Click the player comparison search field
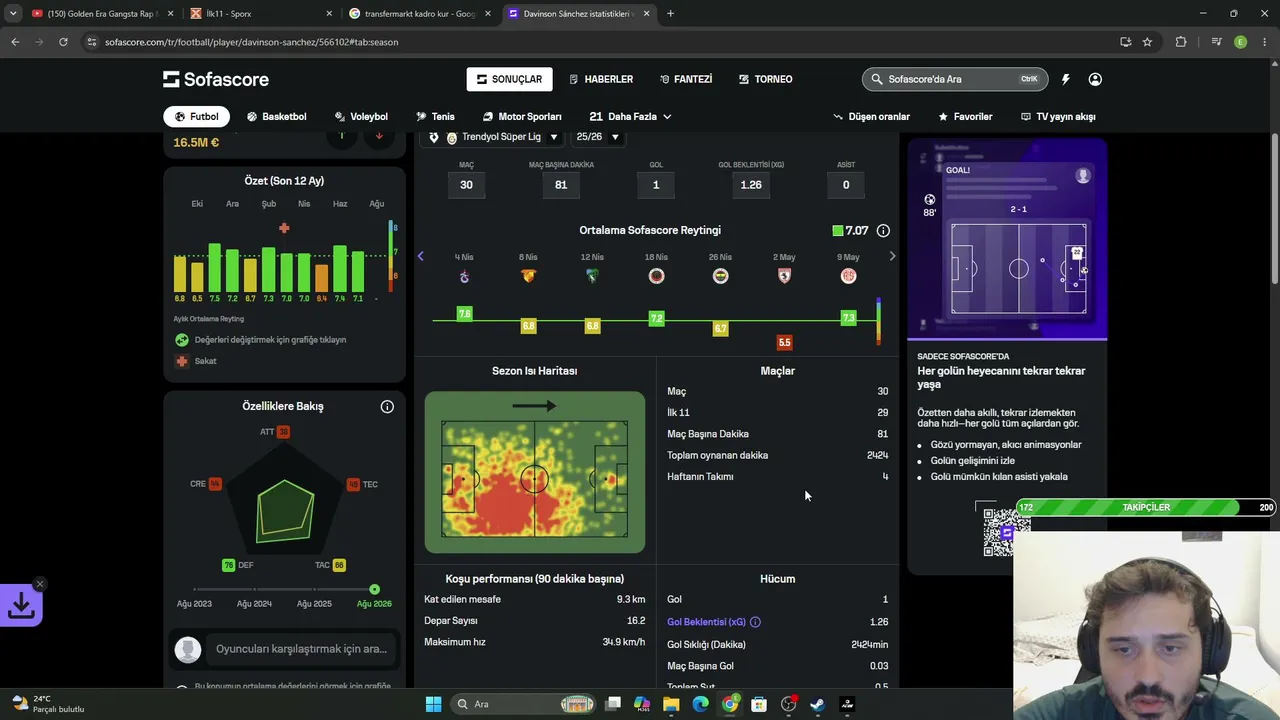 point(301,649)
